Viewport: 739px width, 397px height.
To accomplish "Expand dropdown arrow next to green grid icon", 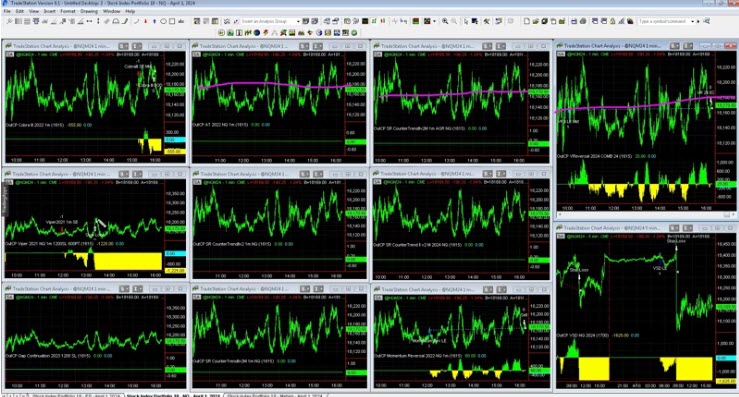I will click(434, 21).
